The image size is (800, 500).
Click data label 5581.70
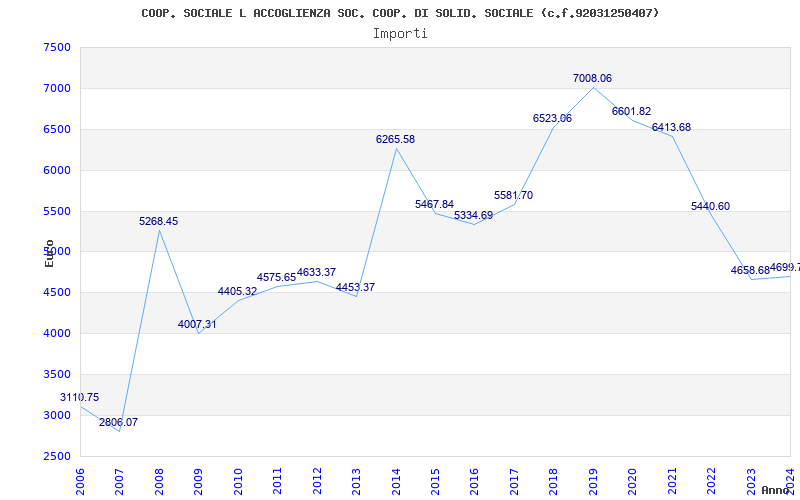(513, 195)
